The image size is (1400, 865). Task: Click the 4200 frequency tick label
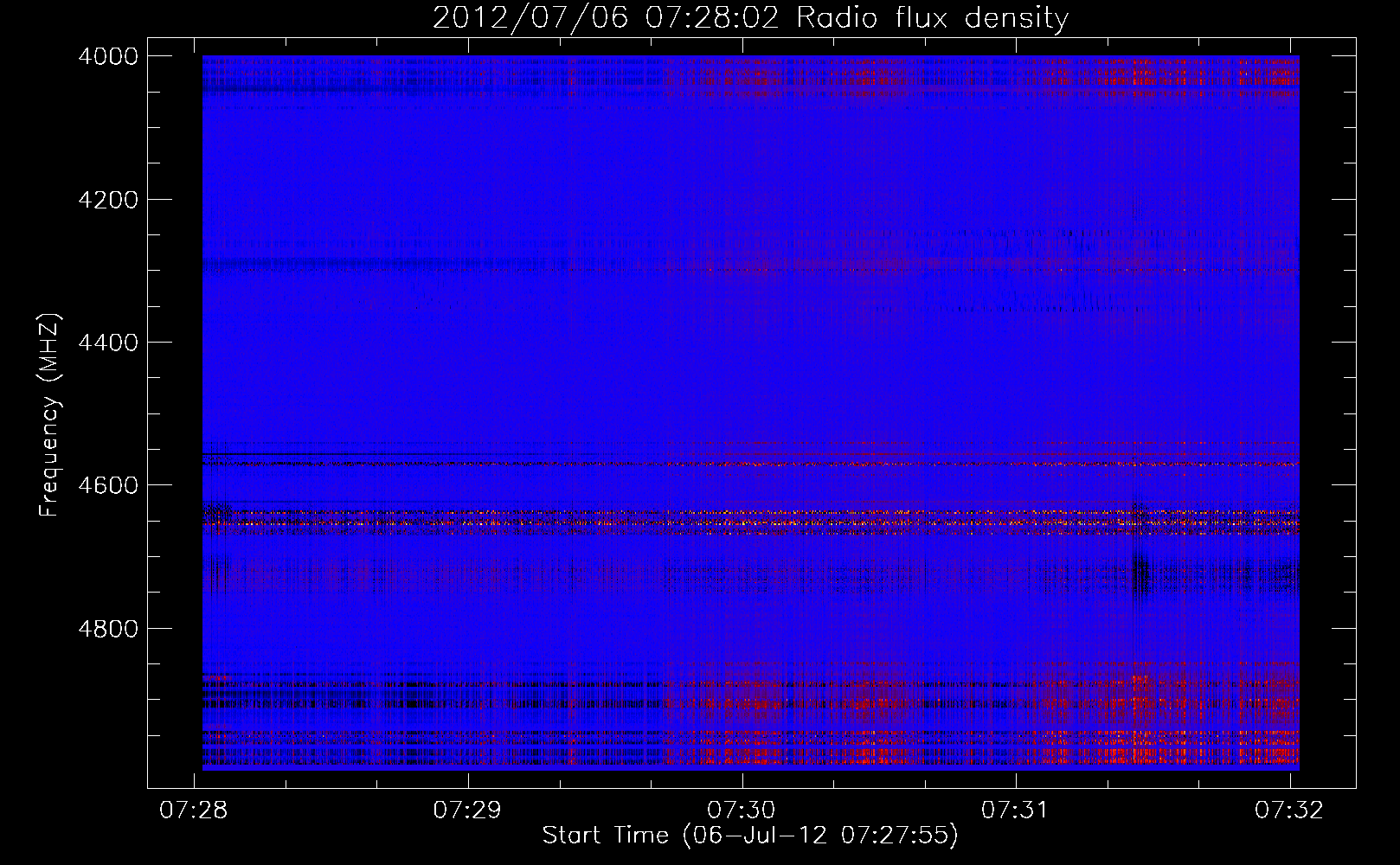pyautogui.click(x=108, y=200)
